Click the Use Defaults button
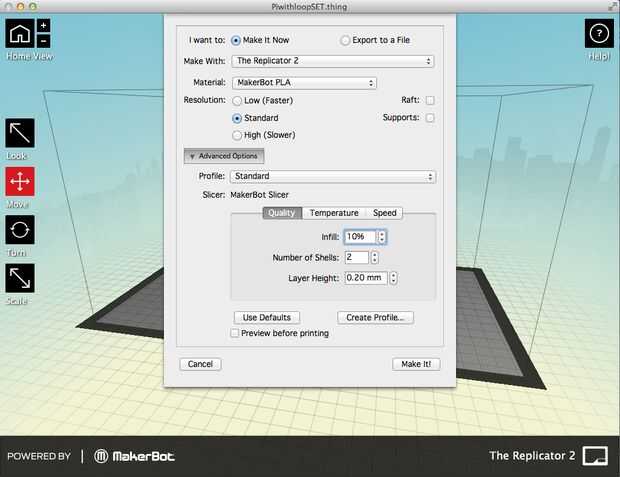Viewport: 620px width, 477px height. 267,318
